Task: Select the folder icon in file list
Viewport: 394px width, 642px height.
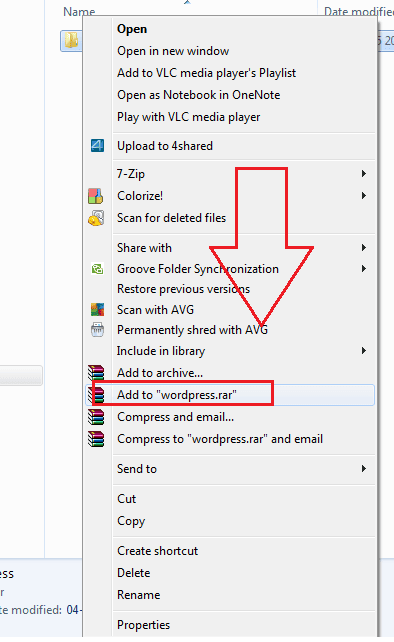Action: 71,41
